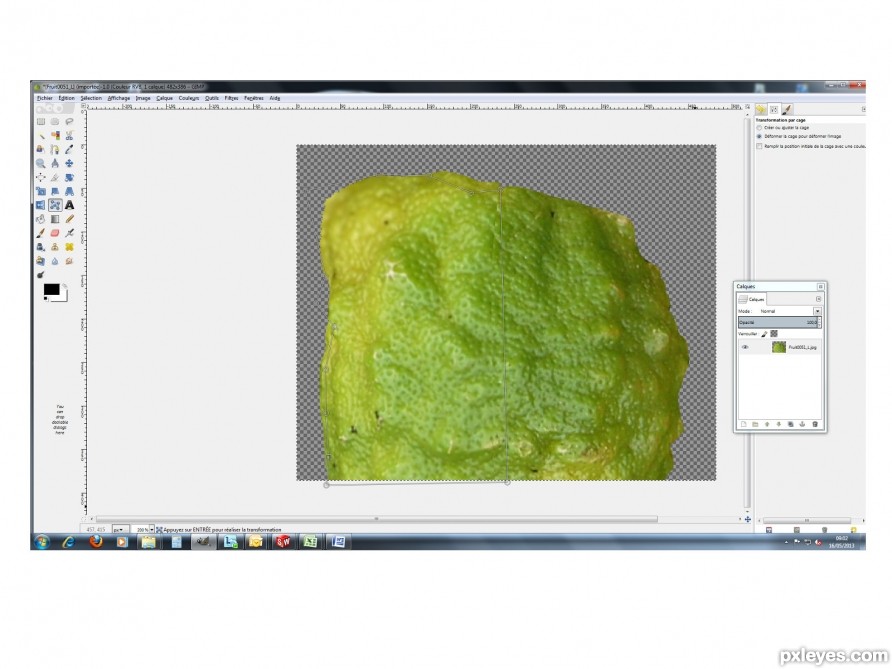Select the Select by Color tool

[55, 135]
